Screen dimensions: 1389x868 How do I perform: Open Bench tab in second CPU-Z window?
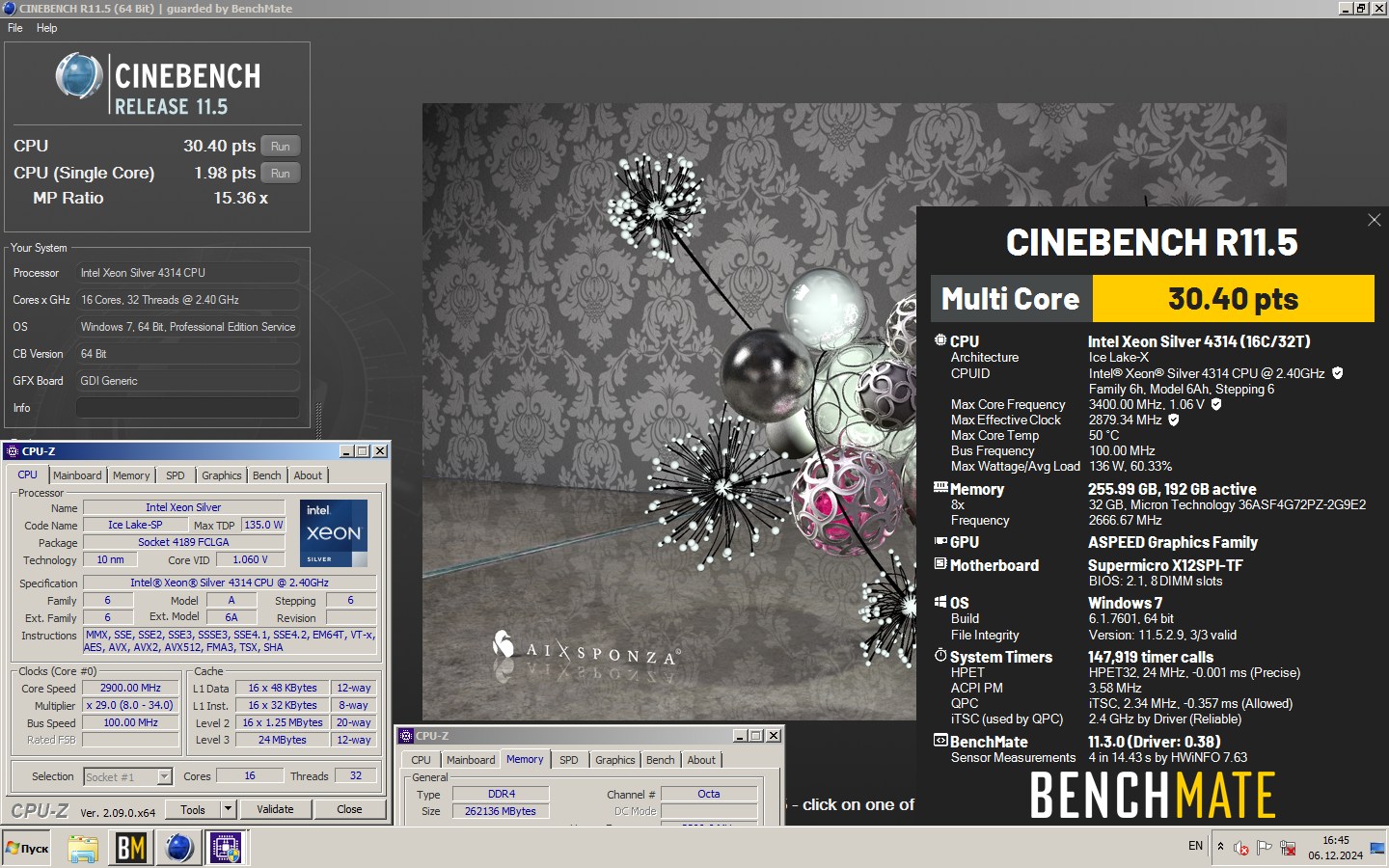coord(661,760)
